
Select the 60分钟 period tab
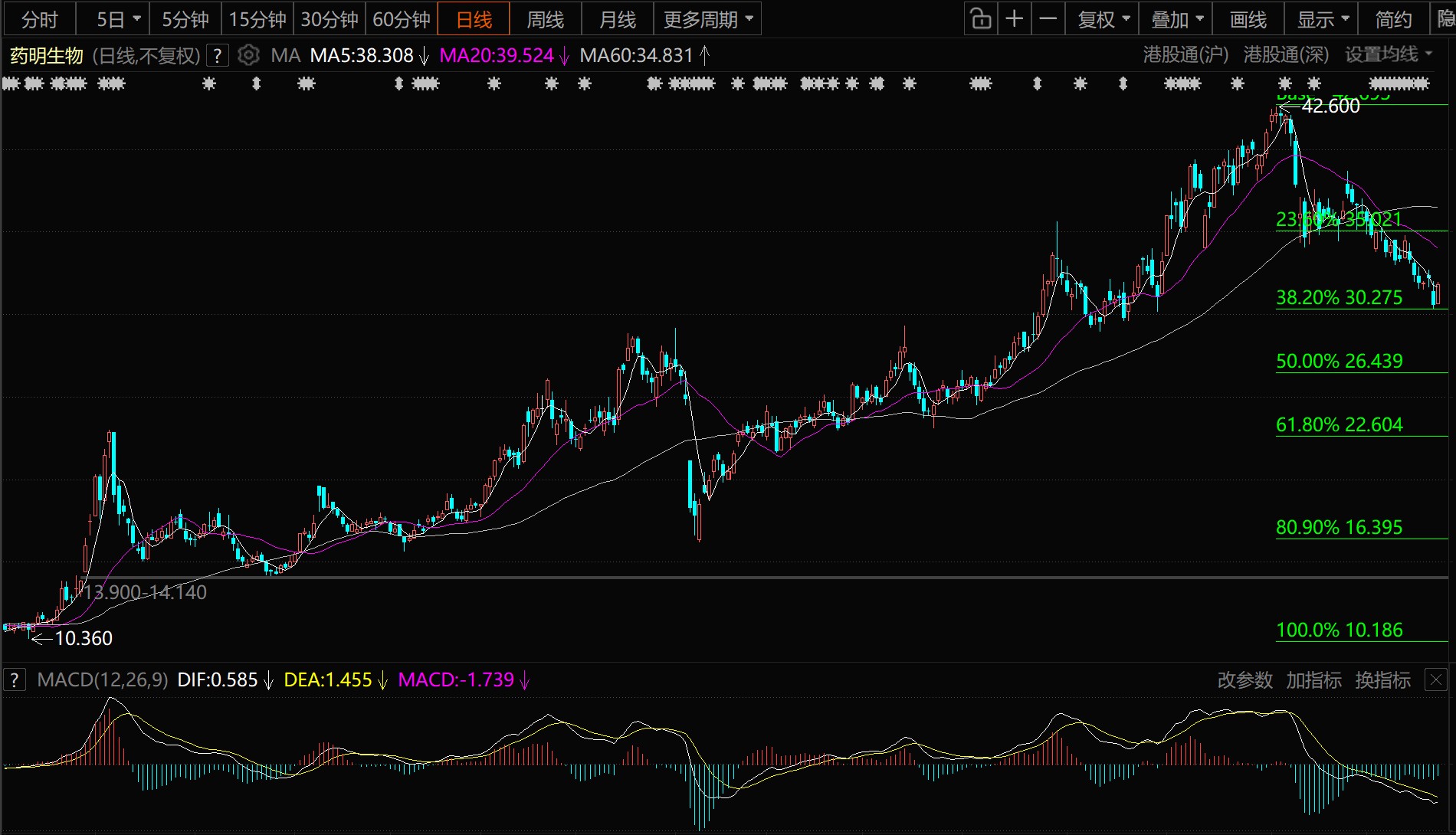[x=401, y=19]
